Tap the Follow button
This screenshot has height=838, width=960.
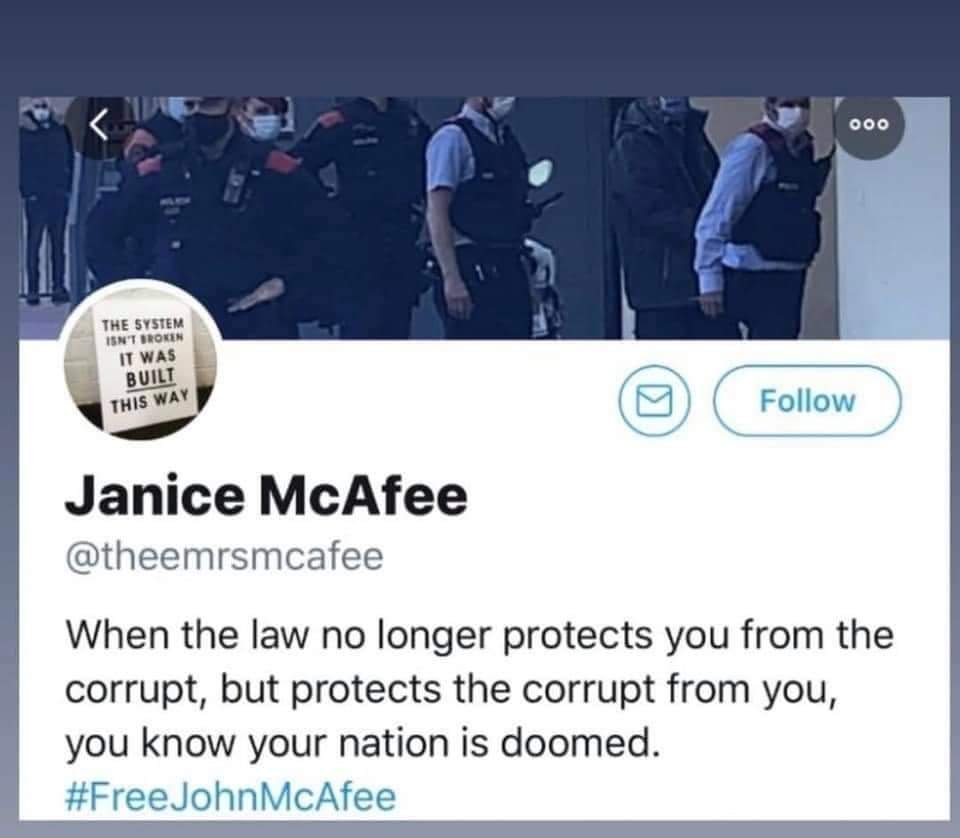(x=807, y=401)
